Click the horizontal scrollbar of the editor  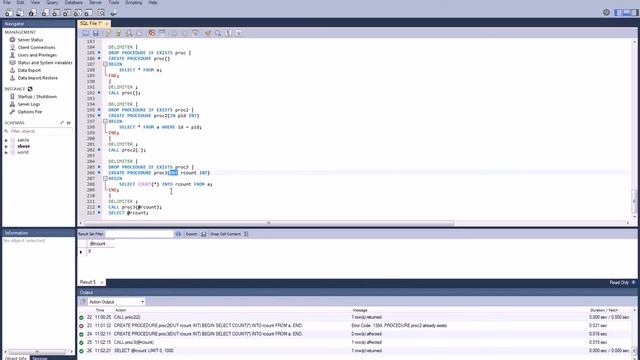pyautogui.click(x=269, y=223)
